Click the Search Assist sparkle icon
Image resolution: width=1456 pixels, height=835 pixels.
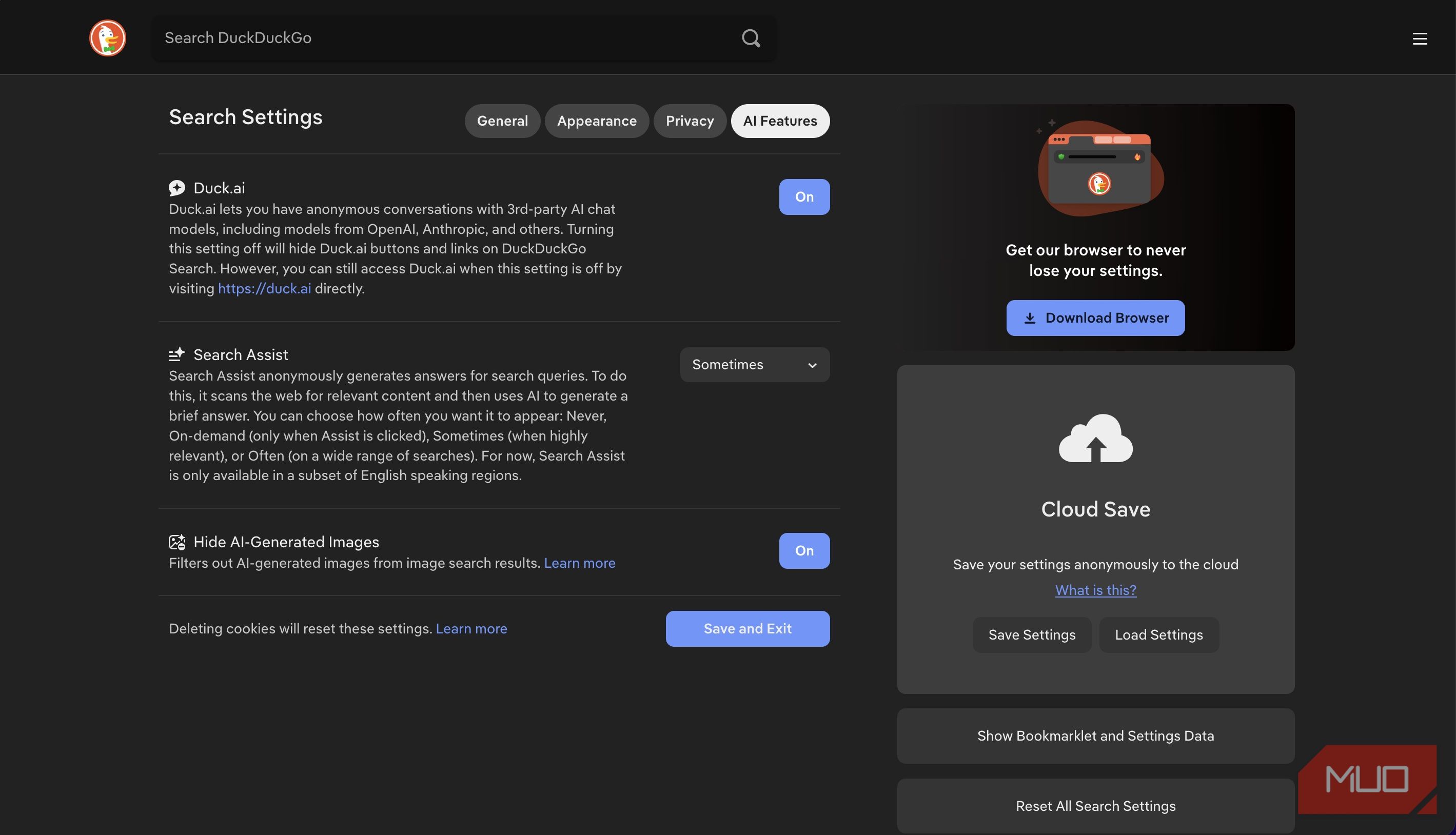tap(176, 354)
